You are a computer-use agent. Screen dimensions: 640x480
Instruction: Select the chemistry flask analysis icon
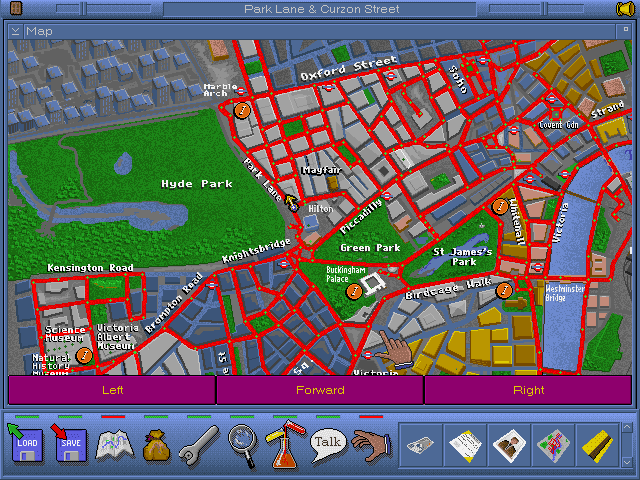[285, 442]
